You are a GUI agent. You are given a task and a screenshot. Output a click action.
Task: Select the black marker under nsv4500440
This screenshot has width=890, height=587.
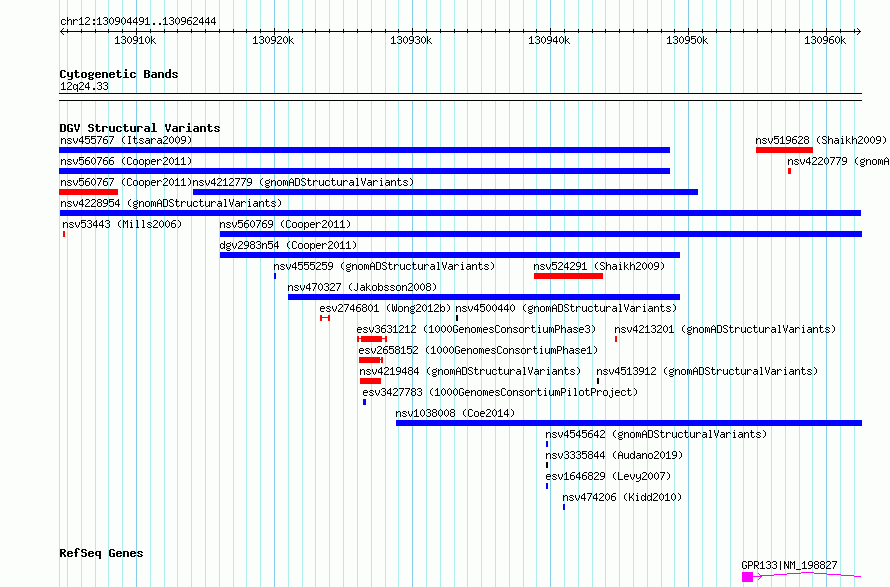point(457,318)
